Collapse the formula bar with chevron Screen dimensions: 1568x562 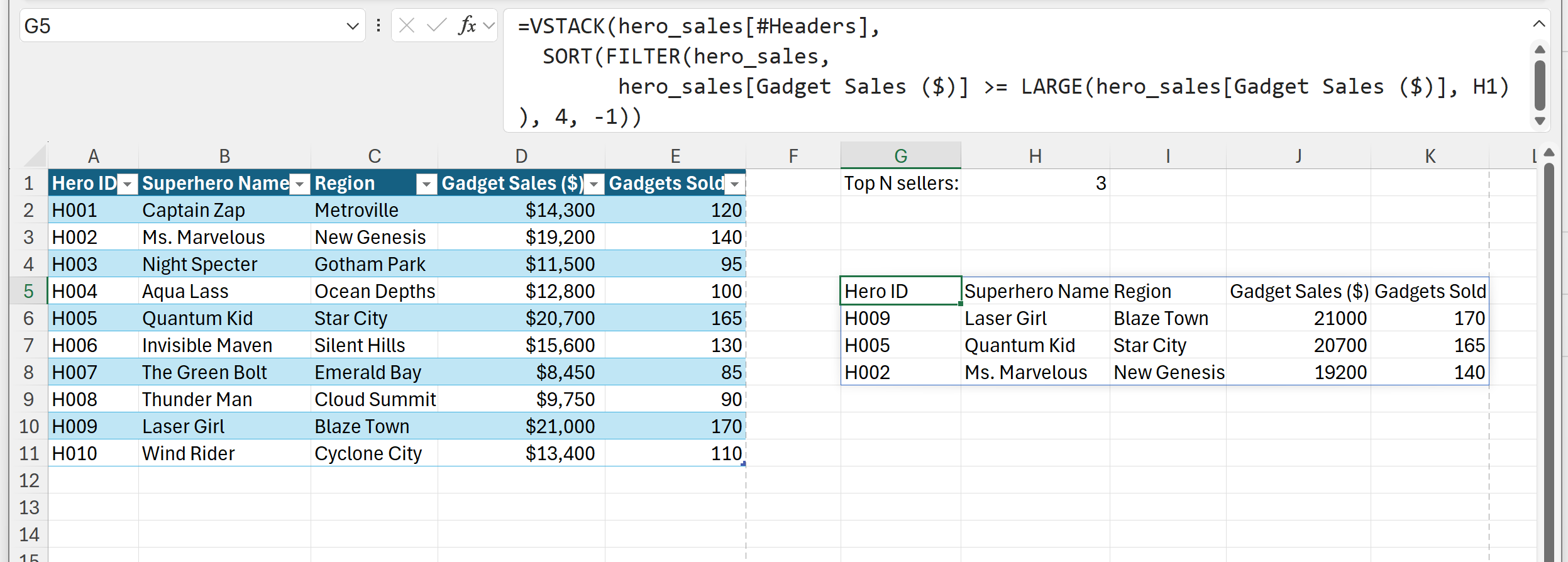click(1538, 24)
